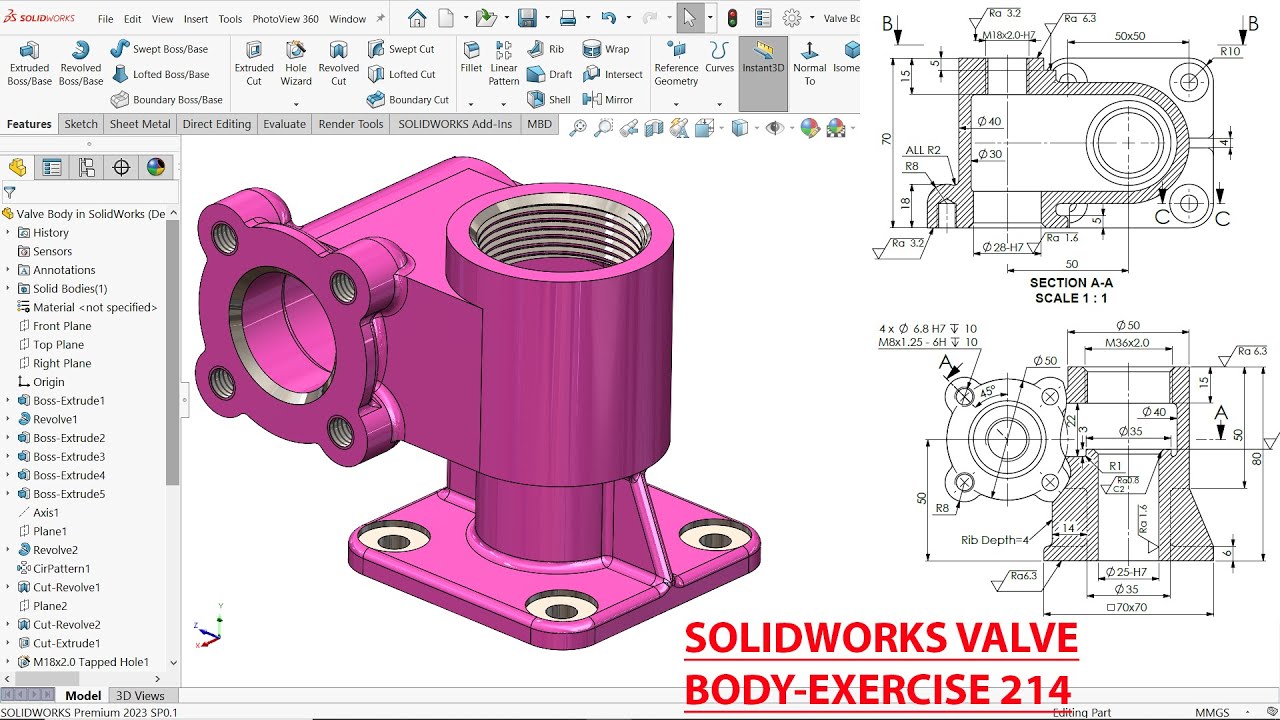Image resolution: width=1280 pixels, height=720 pixels.
Task: Click the Print icon
Action: tap(568, 18)
